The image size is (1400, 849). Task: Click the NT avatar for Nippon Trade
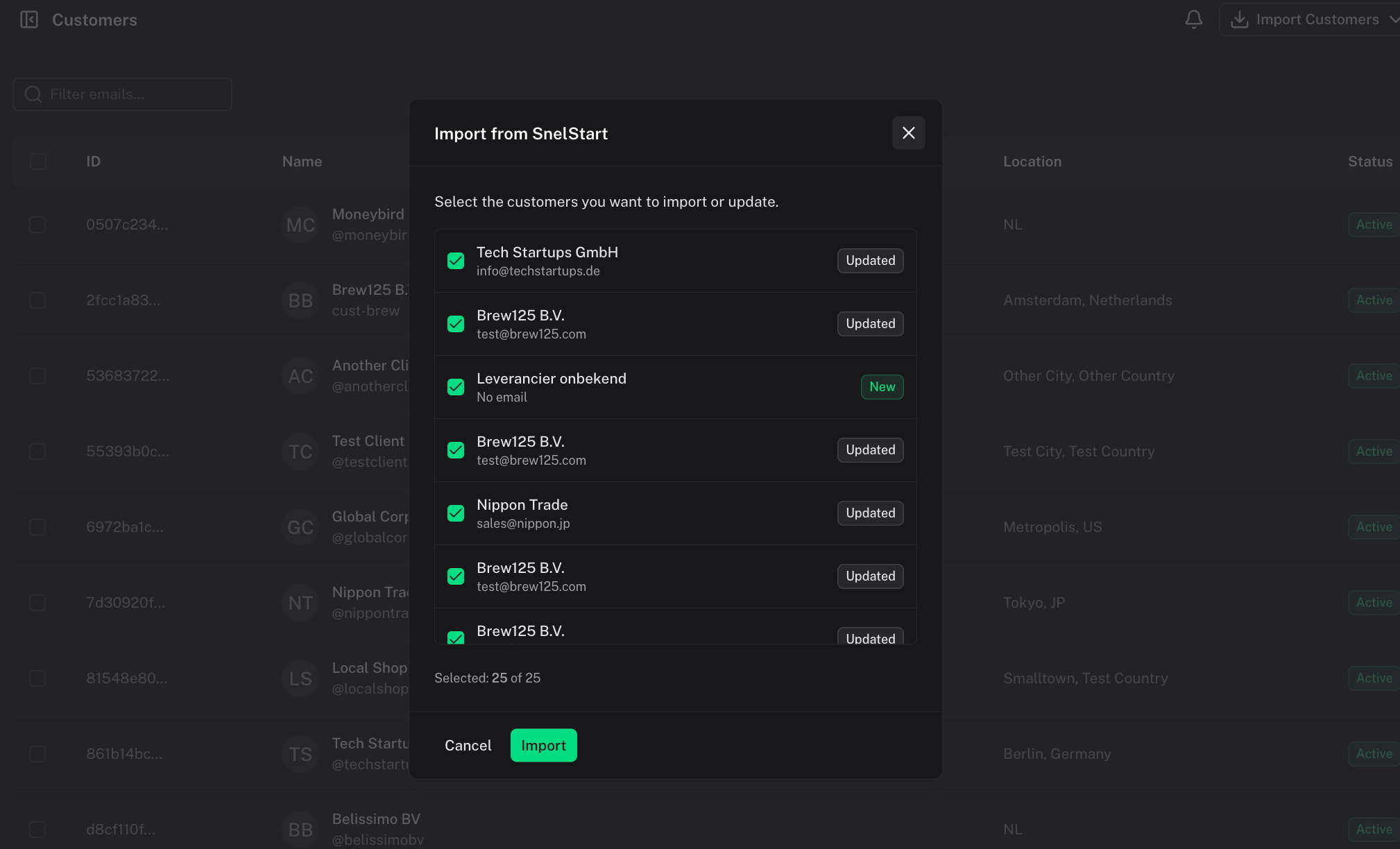pos(300,603)
